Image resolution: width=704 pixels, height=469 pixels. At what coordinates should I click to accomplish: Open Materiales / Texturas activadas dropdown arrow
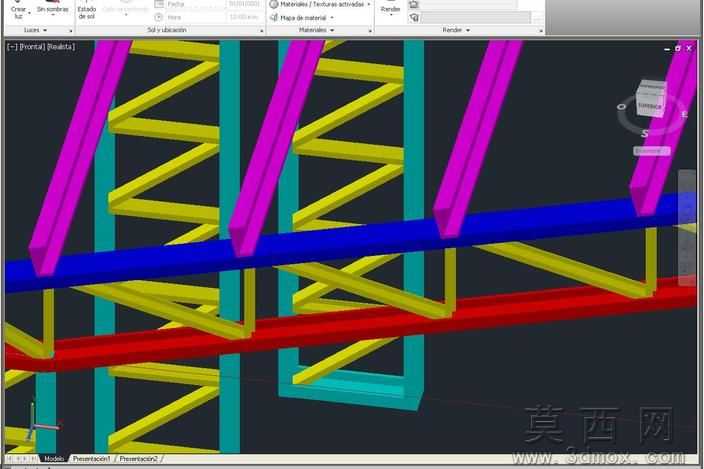[369, 4]
